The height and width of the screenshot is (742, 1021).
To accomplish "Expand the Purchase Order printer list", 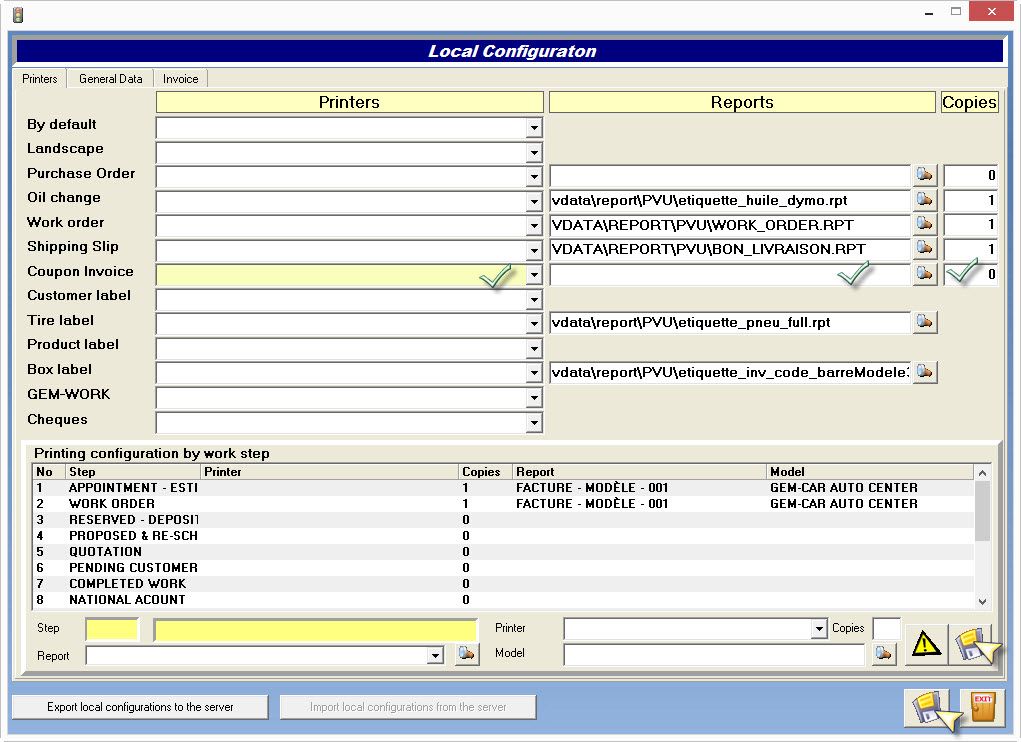I will coord(534,176).
